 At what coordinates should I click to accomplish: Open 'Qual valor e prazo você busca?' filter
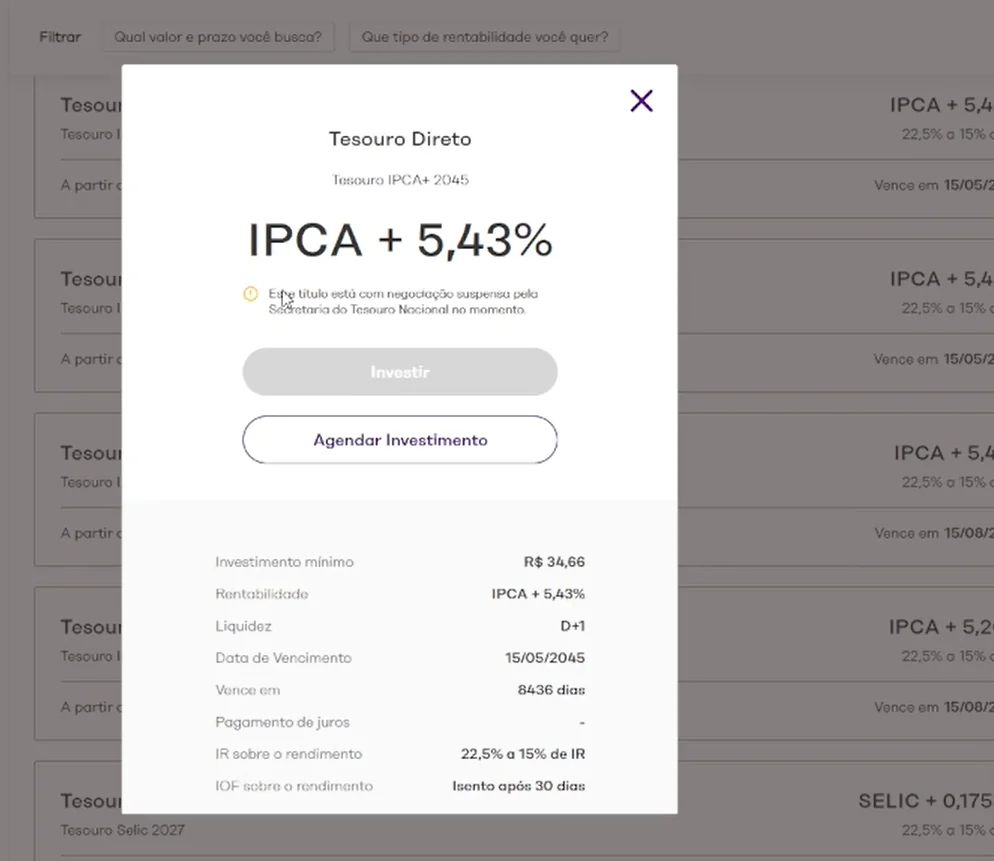(218, 37)
